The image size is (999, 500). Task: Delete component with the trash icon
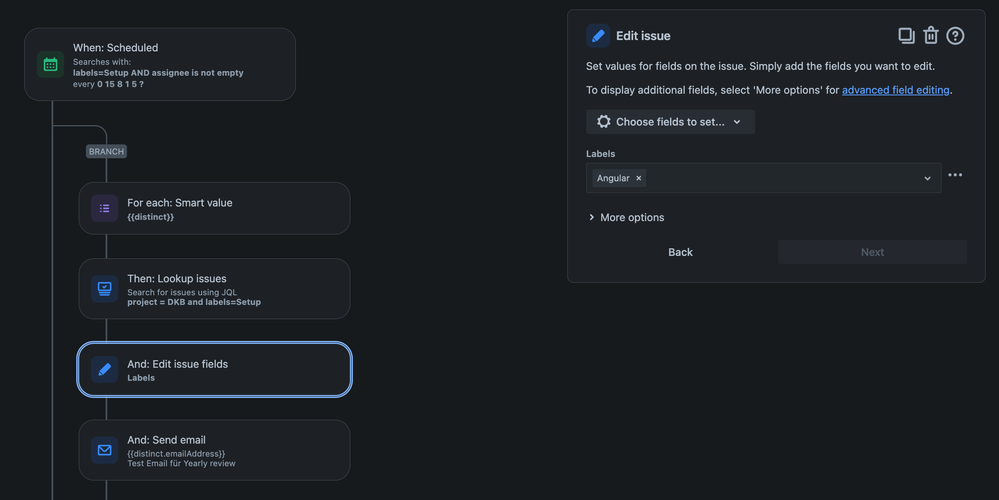931,36
